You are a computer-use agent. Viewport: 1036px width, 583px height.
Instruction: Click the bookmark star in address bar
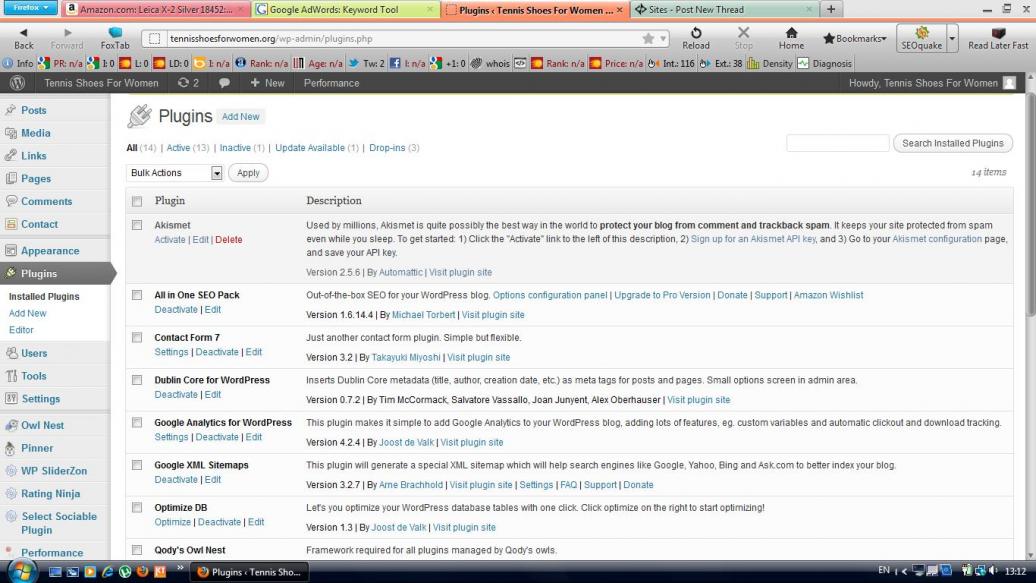tap(648, 39)
